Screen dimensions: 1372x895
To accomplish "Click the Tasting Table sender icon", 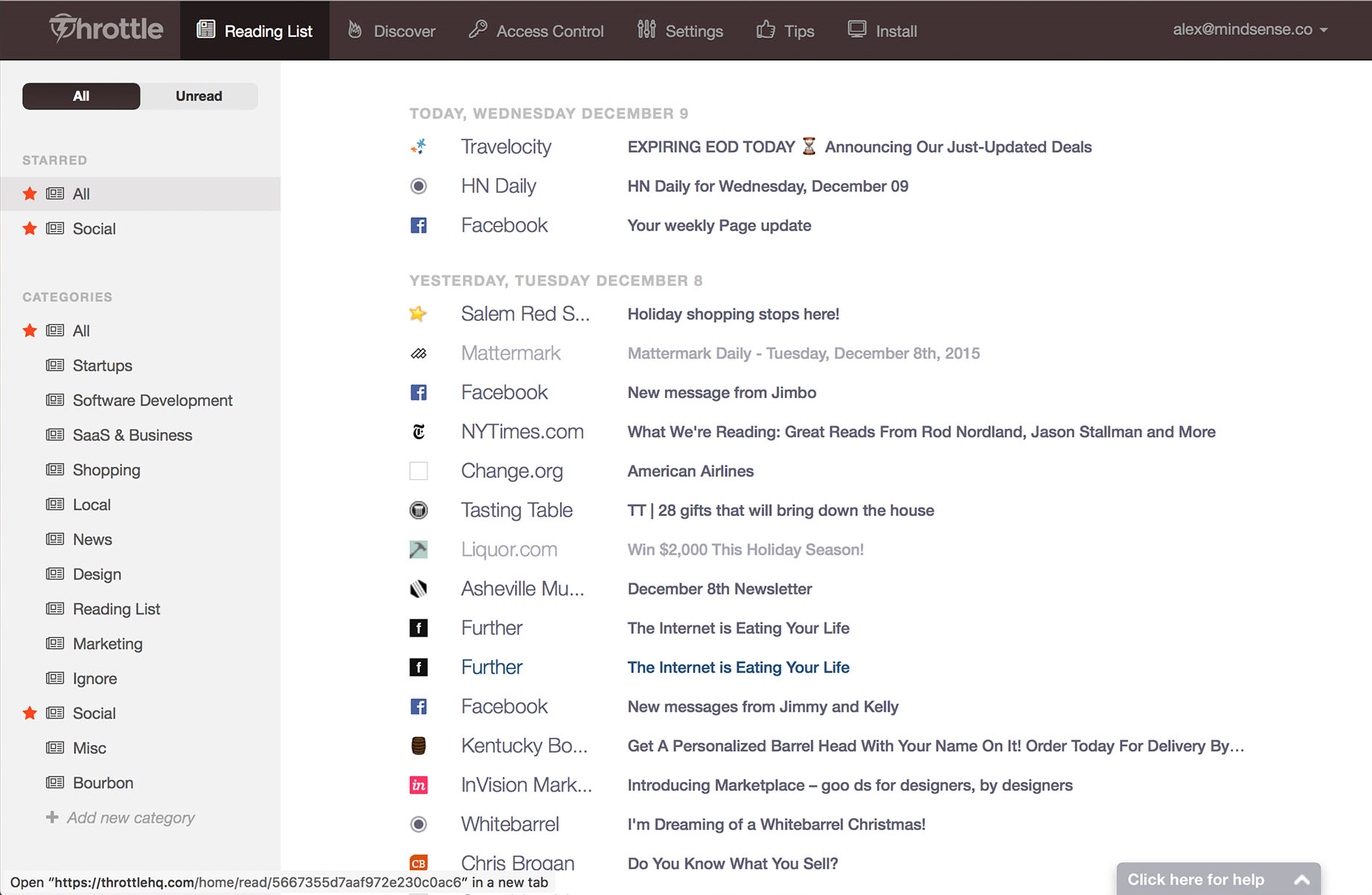I will 418,510.
